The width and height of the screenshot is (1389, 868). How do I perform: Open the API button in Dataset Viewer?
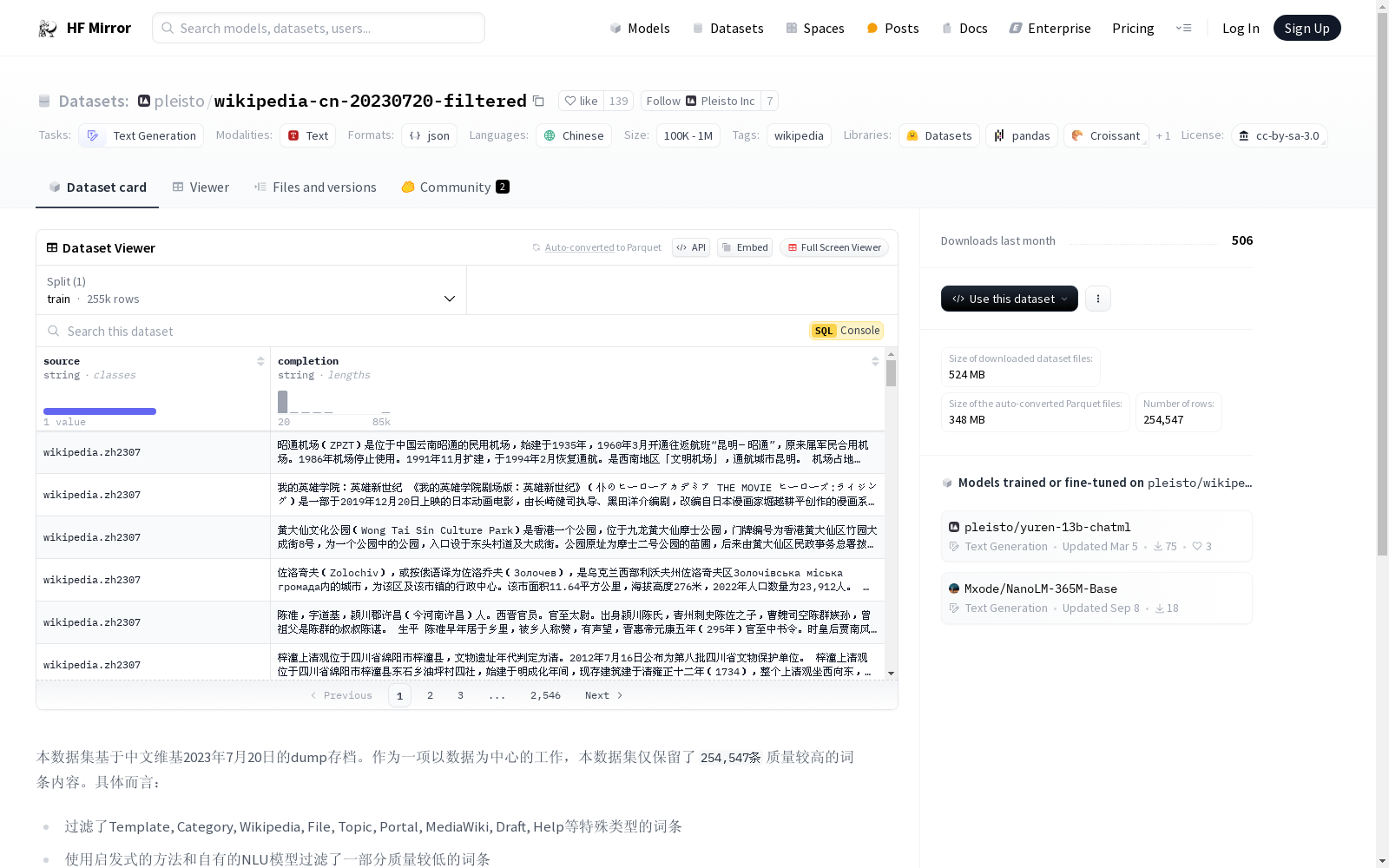point(691,247)
